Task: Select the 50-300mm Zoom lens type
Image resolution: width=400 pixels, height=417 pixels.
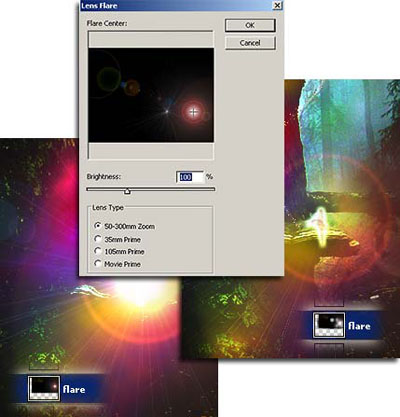Action: click(x=98, y=226)
